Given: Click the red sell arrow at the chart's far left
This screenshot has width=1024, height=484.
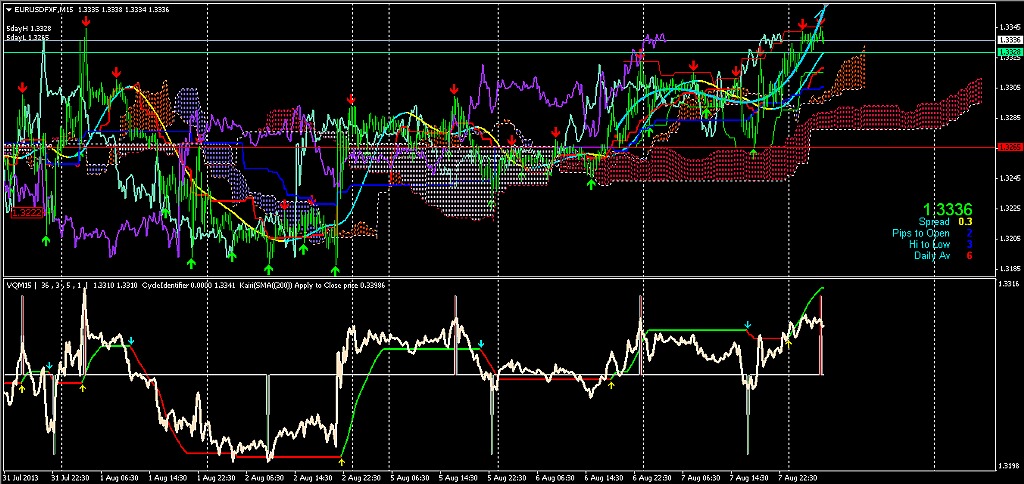Looking at the screenshot, I should pyautogui.click(x=23, y=89).
